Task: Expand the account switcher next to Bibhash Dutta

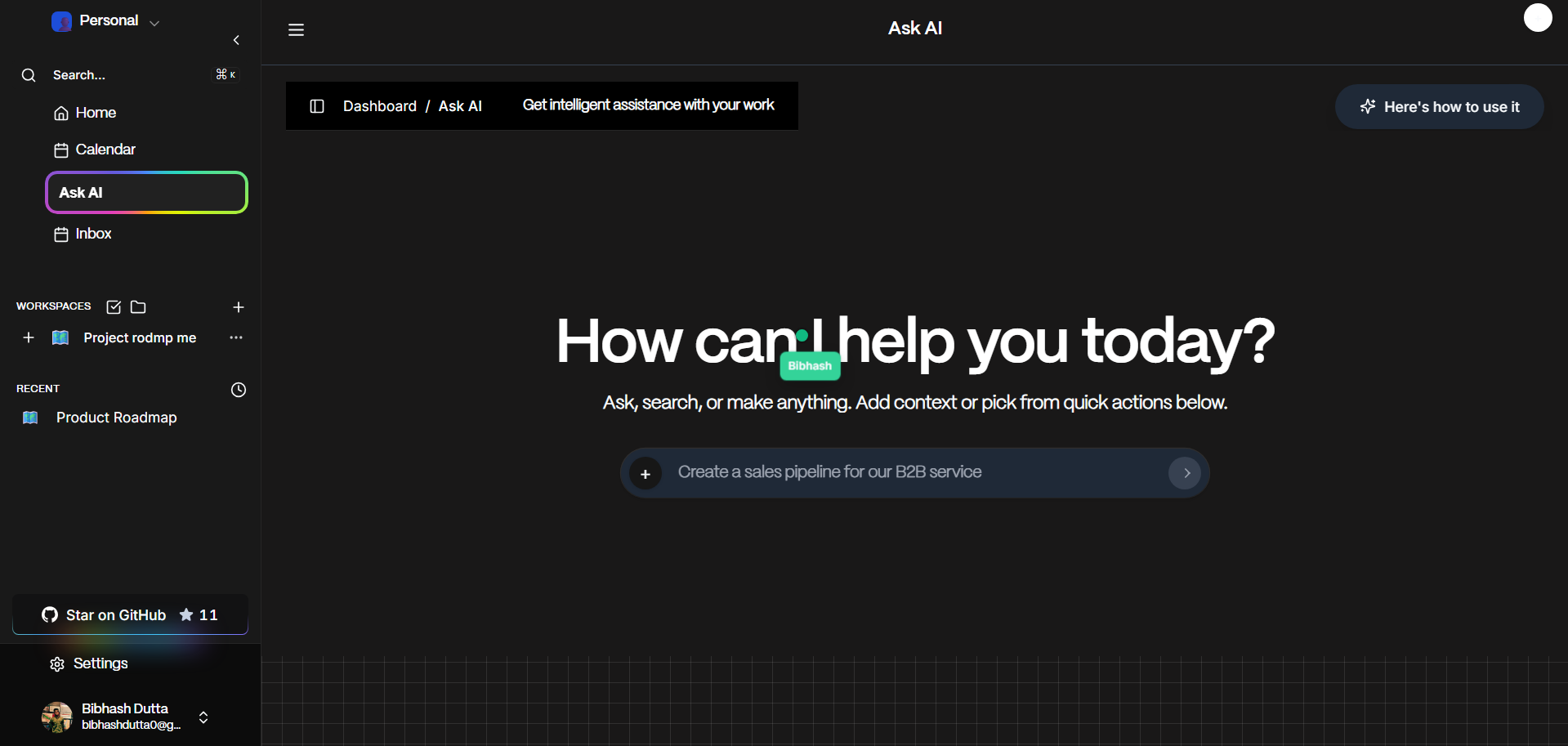Action: tap(203, 717)
